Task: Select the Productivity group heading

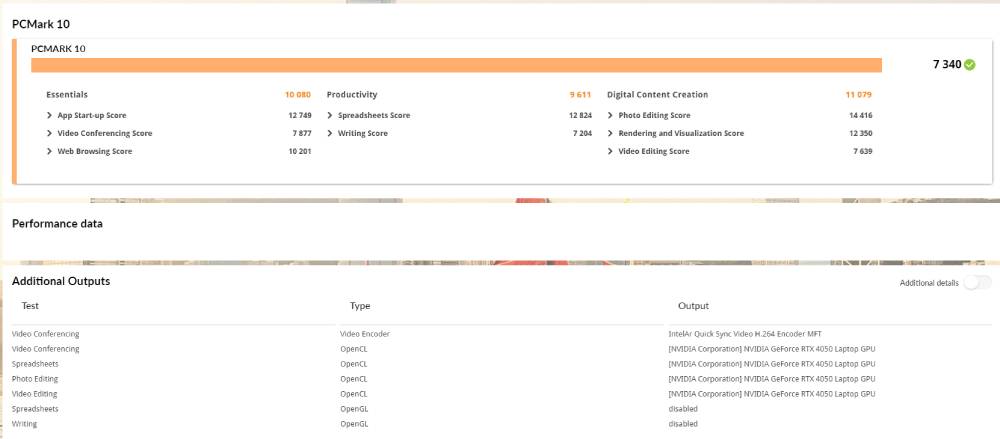Action: pos(352,95)
